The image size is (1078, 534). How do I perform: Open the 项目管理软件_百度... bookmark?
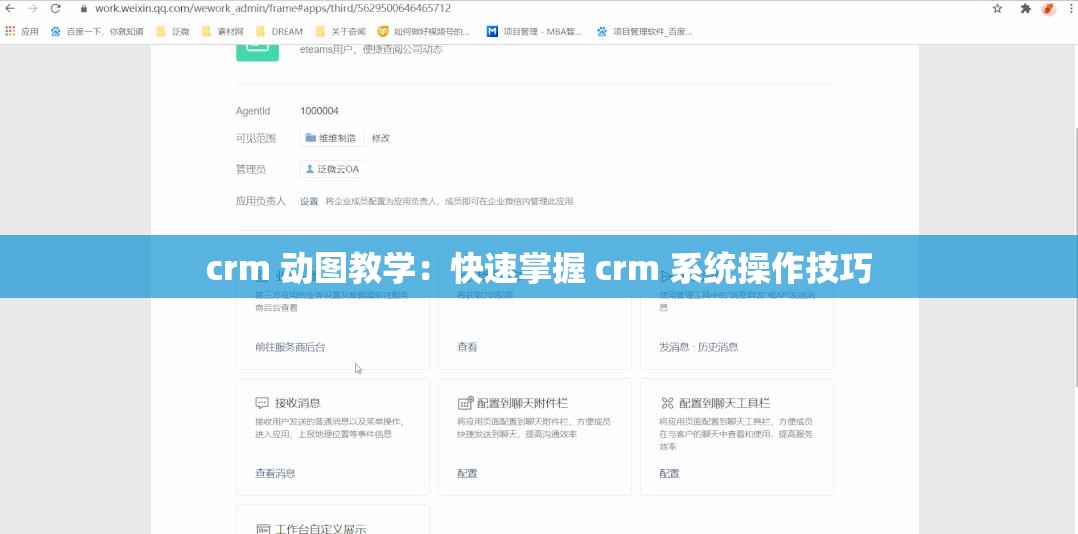click(x=645, y=32)
